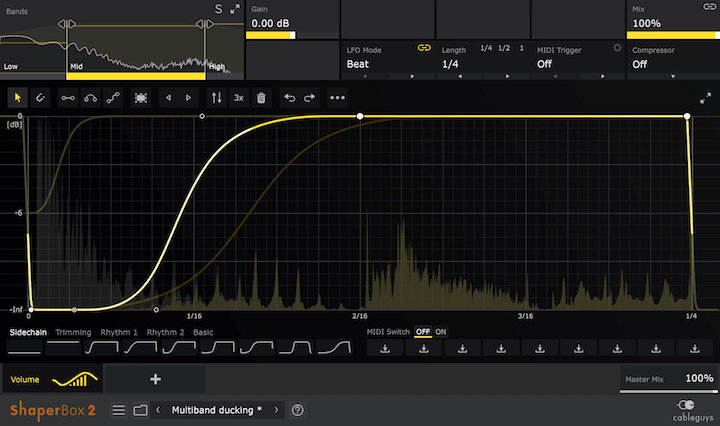Image resolution: width=720 pixels, height=426 pixels.
Task: Adjust the Gain slider bar
Action: pyautogui.click(x=292, y=35)
